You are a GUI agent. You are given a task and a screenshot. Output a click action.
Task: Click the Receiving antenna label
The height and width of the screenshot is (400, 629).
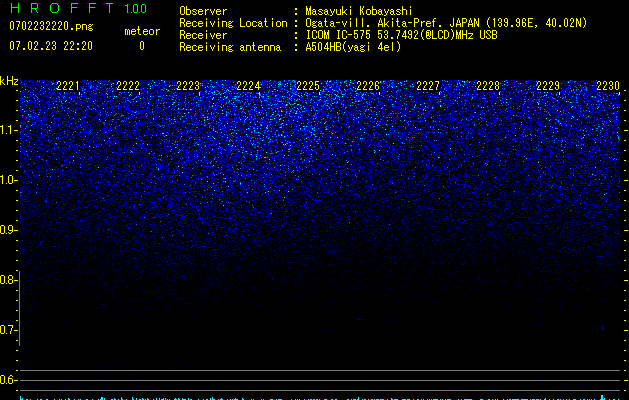pyautogui.click(x=230, y=47)
